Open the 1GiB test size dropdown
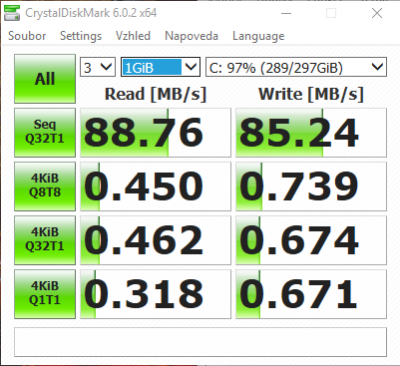This screenshot has width=400, height=366. point(160,67)
